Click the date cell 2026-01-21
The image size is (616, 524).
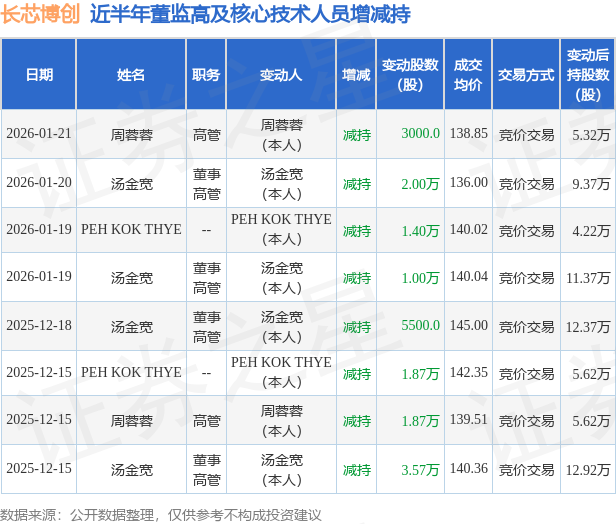(39, 134)
